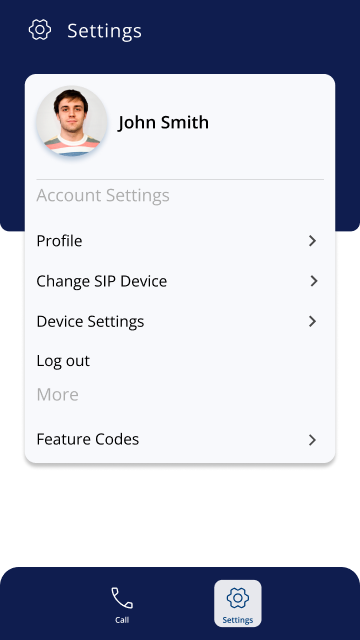Tap the highlighted Settings tab button background
The height and width of the screenshot is (640, 360).
tap(238, 603)
